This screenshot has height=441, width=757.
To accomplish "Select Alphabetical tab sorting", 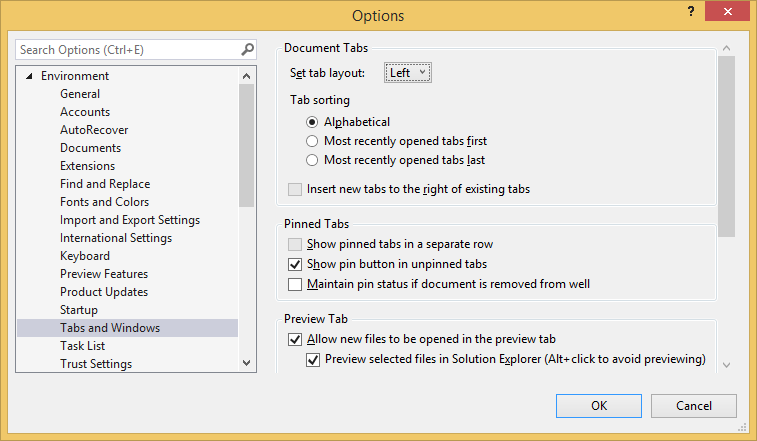I will 313,122.
